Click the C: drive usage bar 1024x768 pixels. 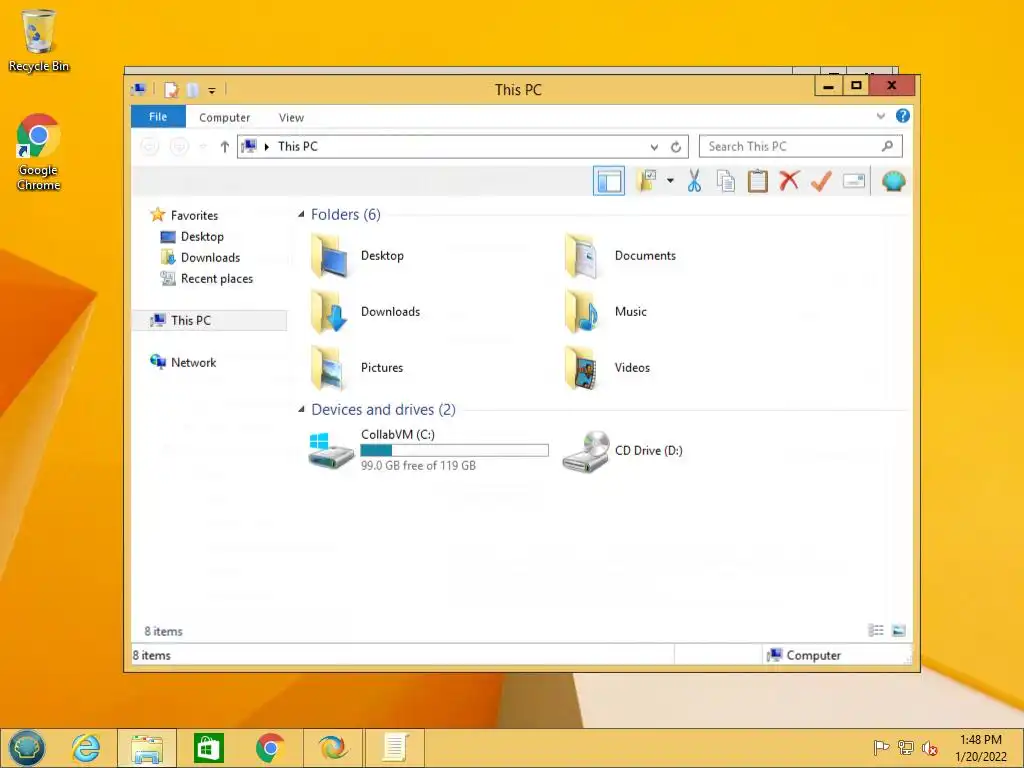point(455,450)
